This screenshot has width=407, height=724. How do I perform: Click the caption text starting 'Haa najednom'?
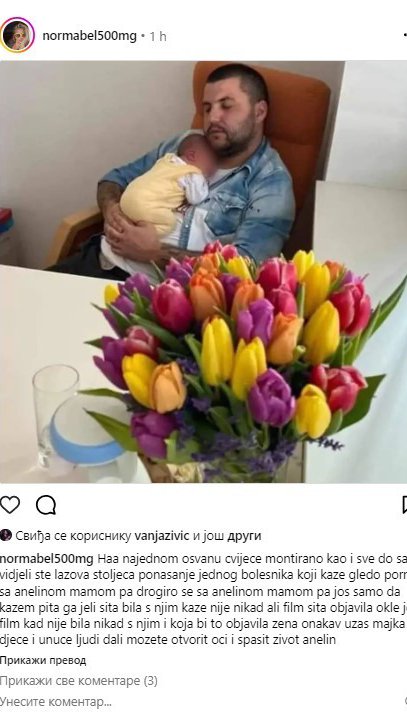pyautogui.click(x=203, y=599)
